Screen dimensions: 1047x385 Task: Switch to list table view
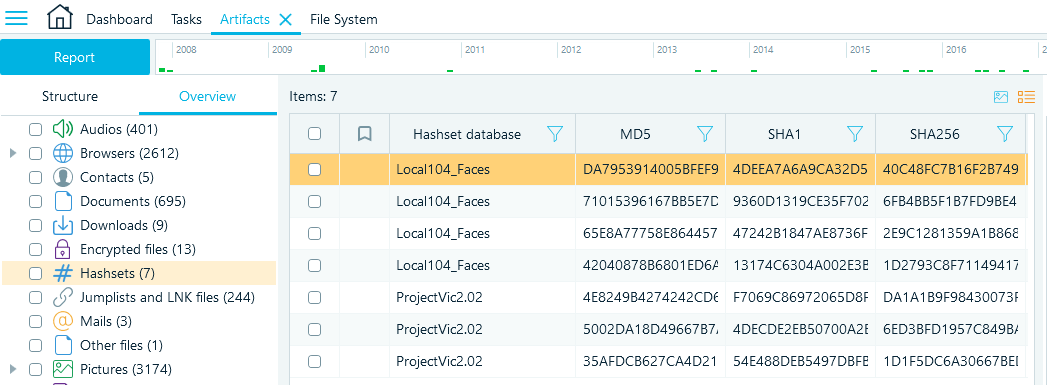tap(1026, 97)
